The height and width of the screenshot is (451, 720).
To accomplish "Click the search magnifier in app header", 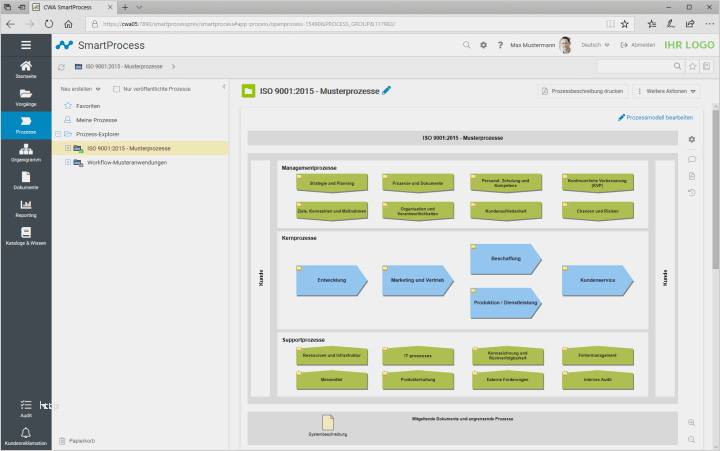I will 466,45.
